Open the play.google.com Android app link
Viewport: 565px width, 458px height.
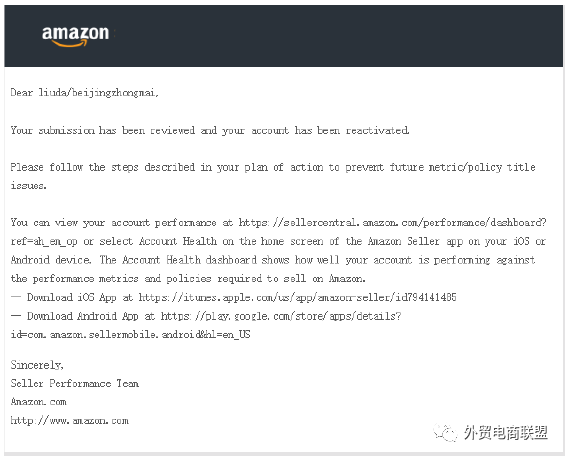[281, 316]
